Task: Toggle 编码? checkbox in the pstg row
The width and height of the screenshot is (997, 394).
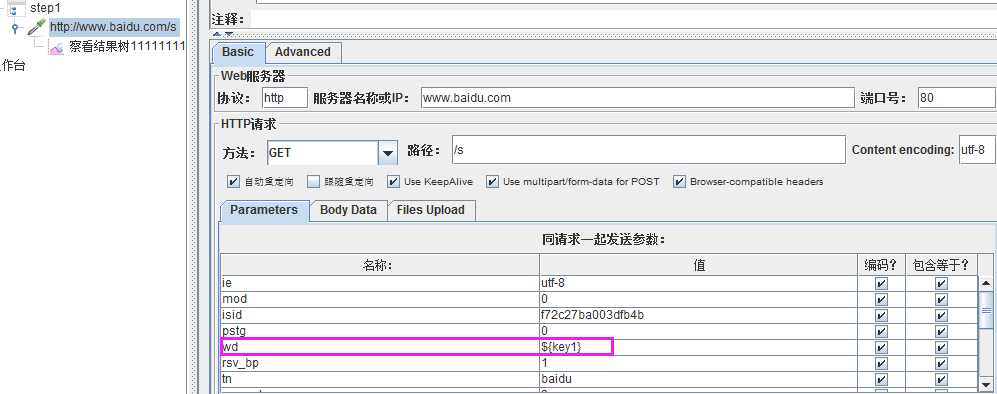Action: [881, 331]
